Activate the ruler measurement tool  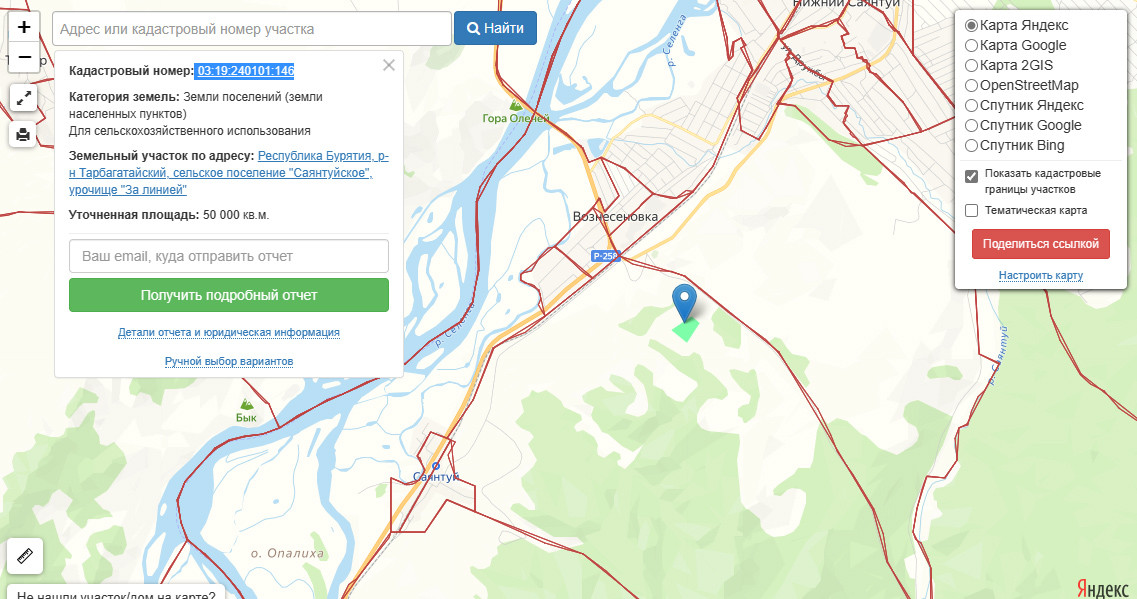coord(25,556)
